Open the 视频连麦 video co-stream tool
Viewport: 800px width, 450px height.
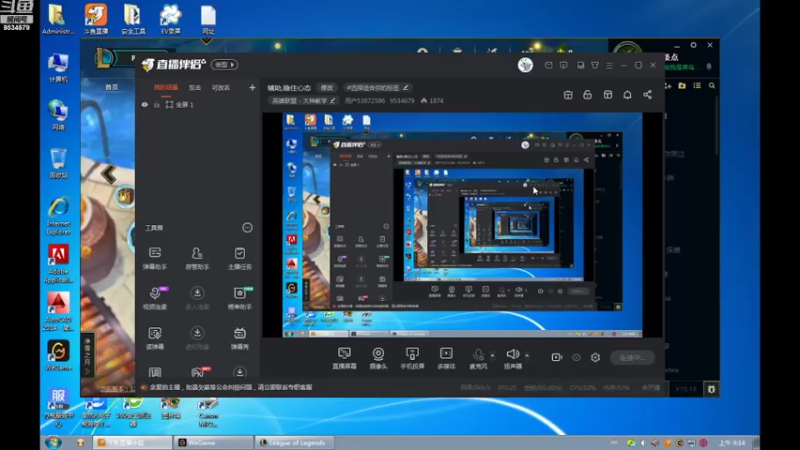[155, 297]
